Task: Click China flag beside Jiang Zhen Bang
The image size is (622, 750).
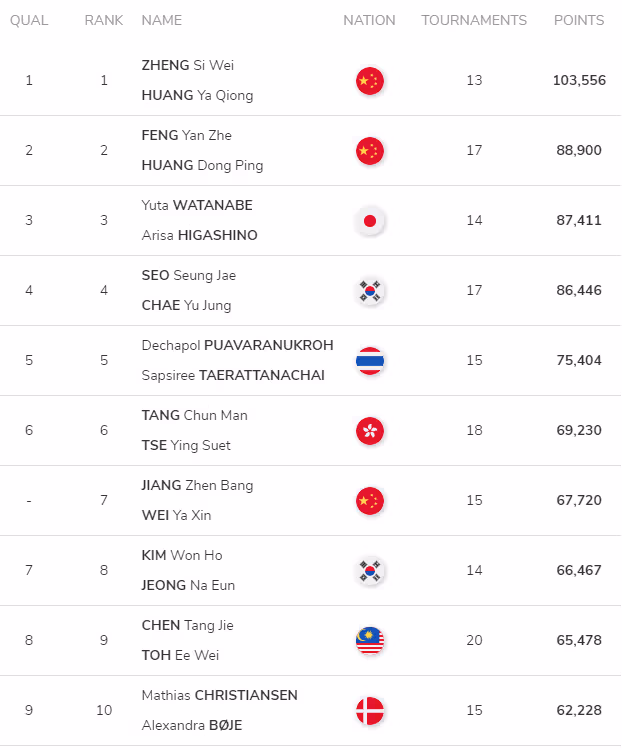Action: 369,501
